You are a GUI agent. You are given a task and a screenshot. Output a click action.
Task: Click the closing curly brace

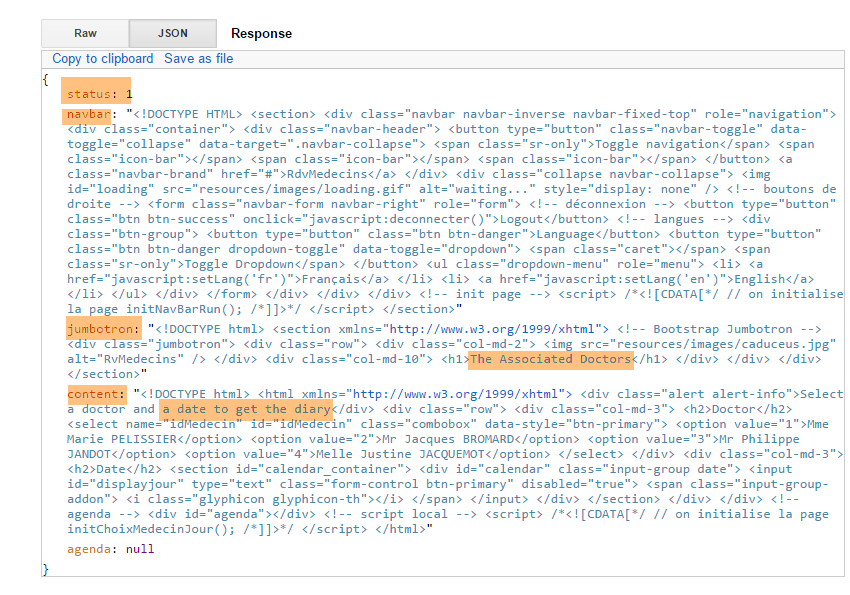[x=46, y=569]
